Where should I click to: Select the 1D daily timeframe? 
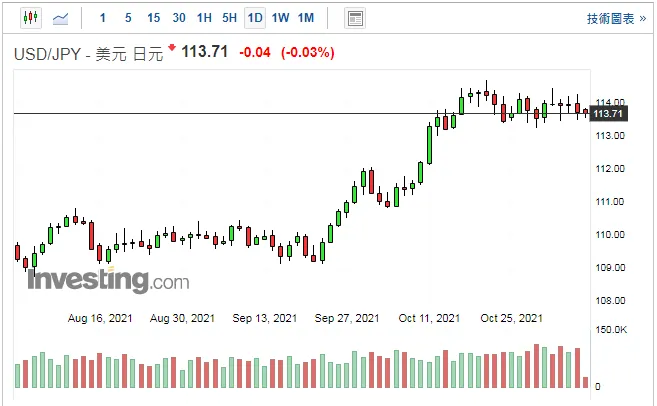point(255,18)
